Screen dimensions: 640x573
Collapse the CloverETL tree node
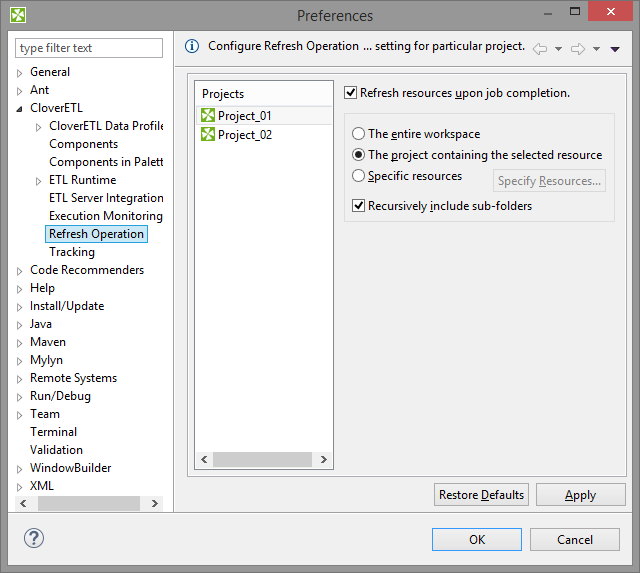pyautogui.click(x=19, y=109)
